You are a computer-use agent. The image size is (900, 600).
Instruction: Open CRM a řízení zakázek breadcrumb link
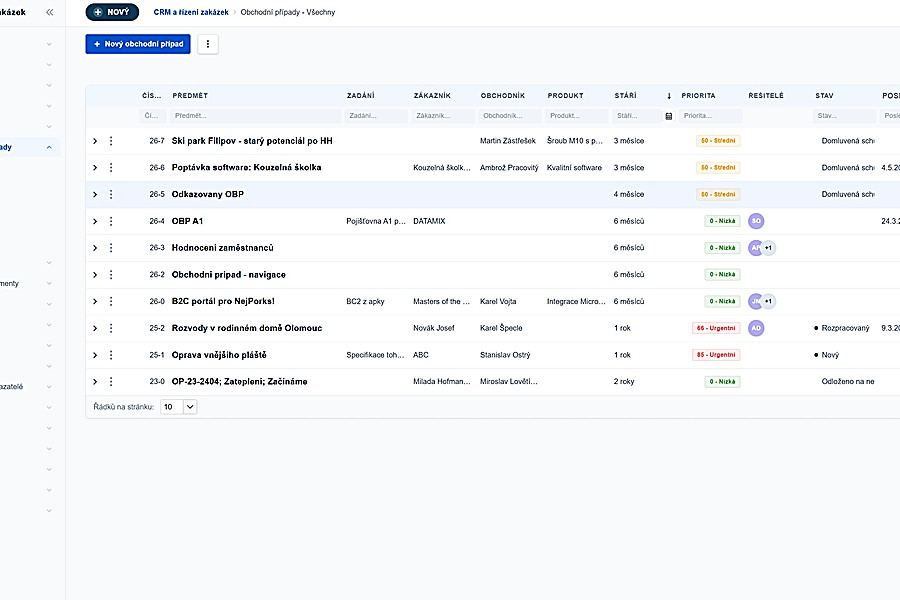191,12
